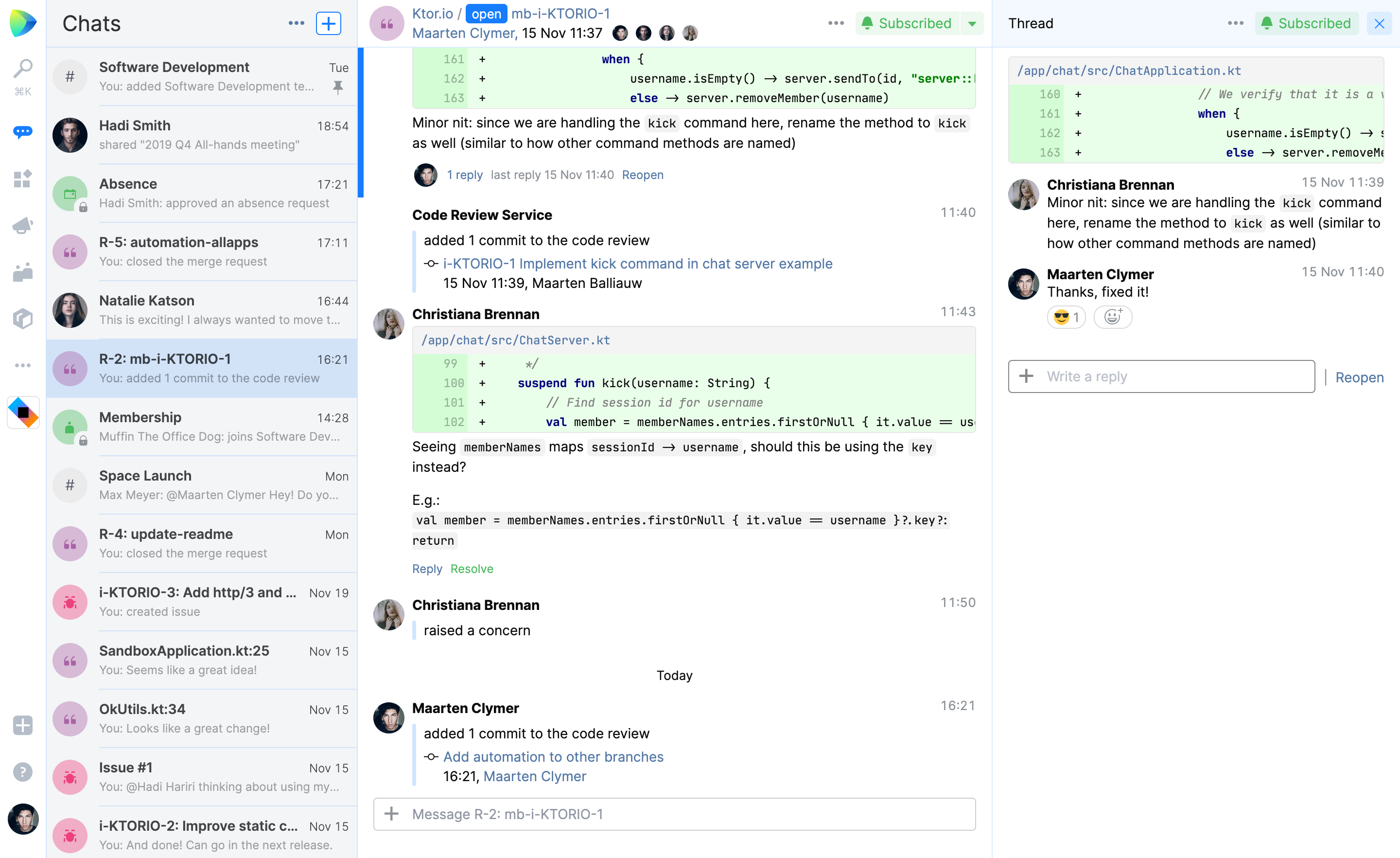Close the Thread panel

pyautogui.click(x=1379, y=23)
